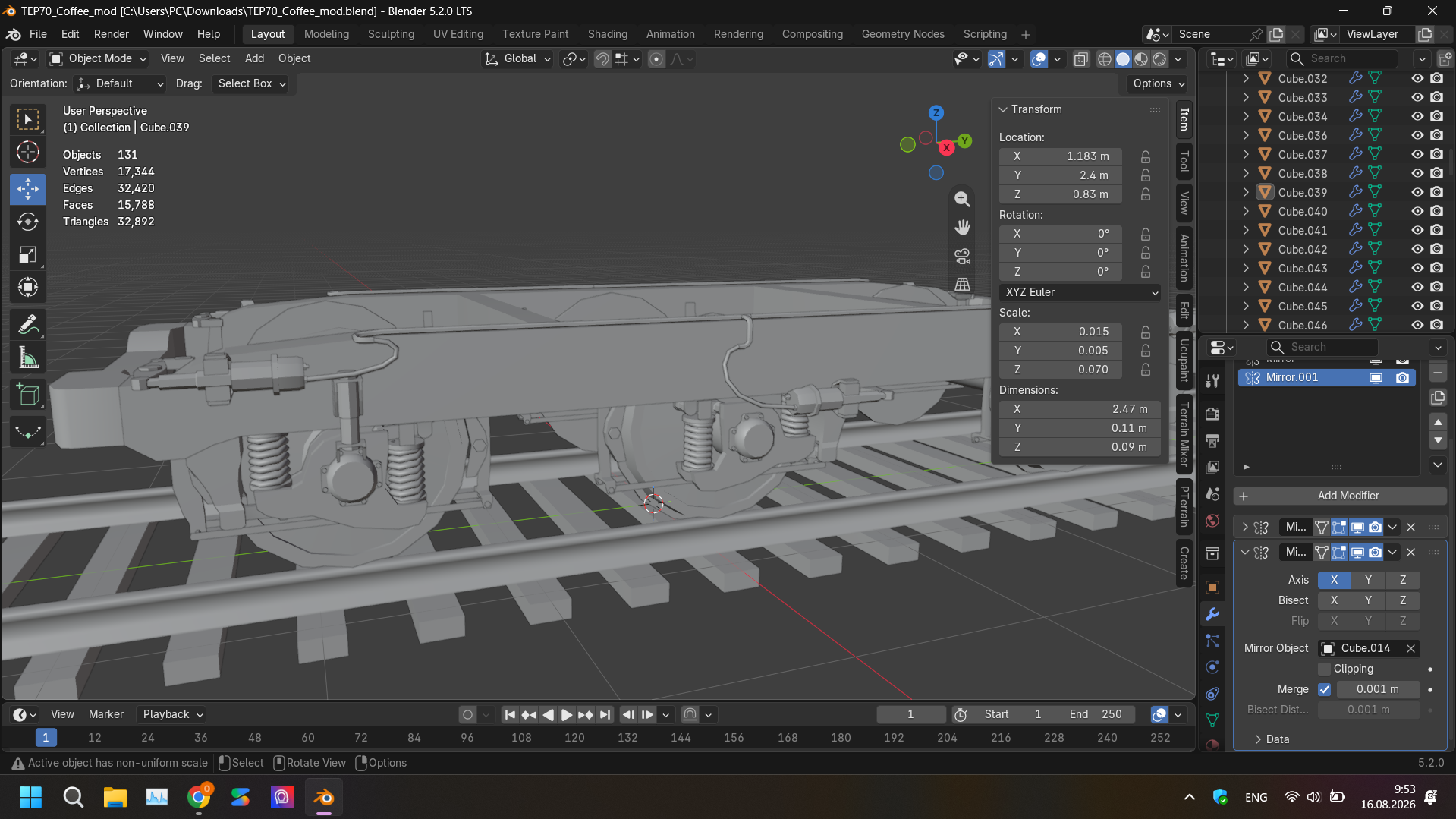Hide Cube.032 in viewport via eye icon

pyautogui.click(x=1417, y=78)
